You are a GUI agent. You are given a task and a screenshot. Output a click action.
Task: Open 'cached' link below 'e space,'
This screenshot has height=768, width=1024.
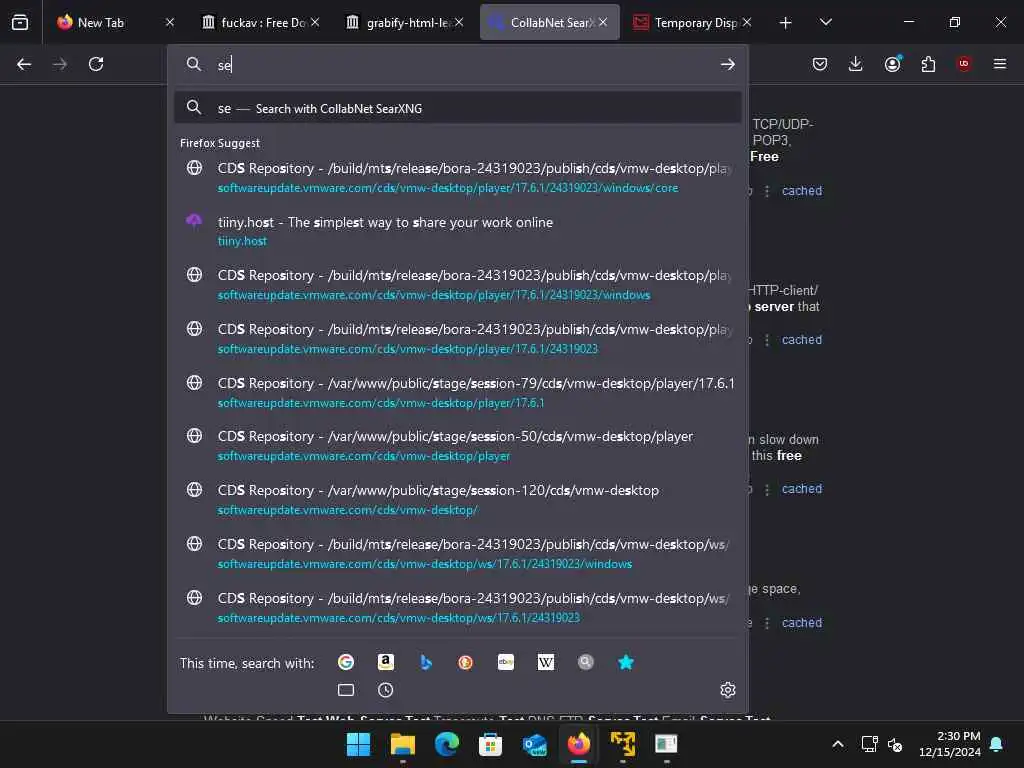point(801,623)
